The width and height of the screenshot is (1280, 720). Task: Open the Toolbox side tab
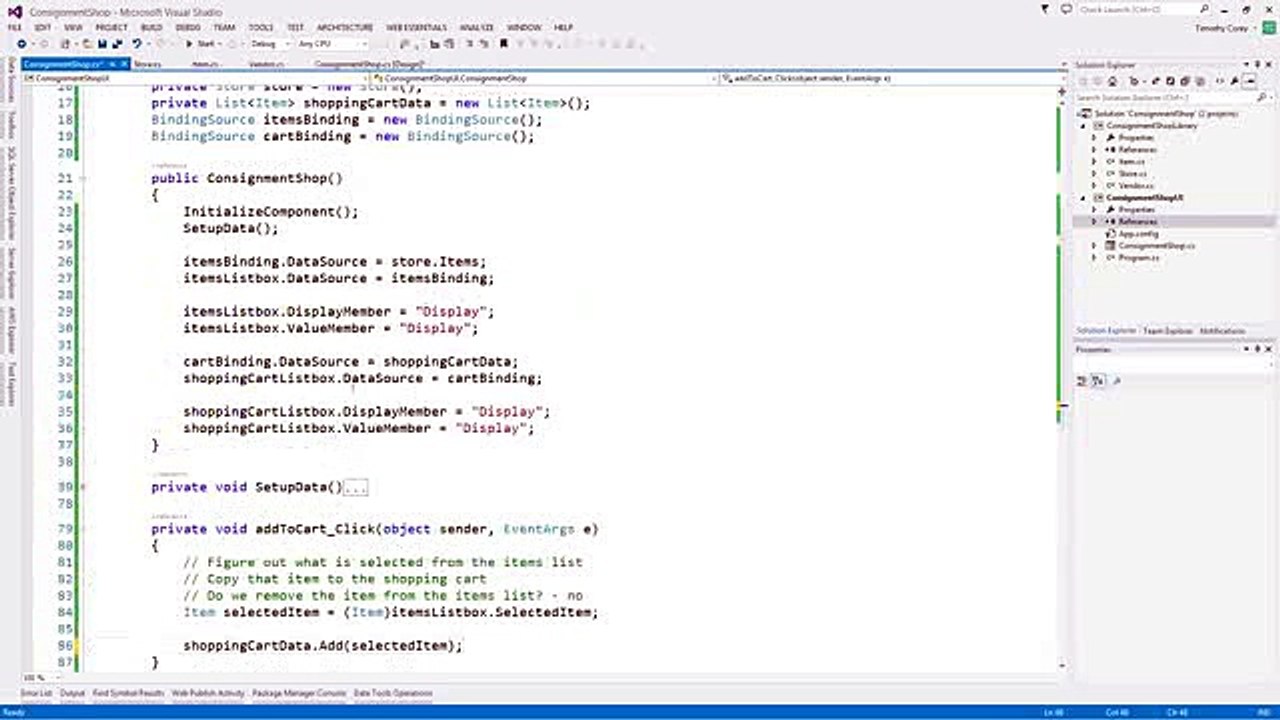(11, 125)
